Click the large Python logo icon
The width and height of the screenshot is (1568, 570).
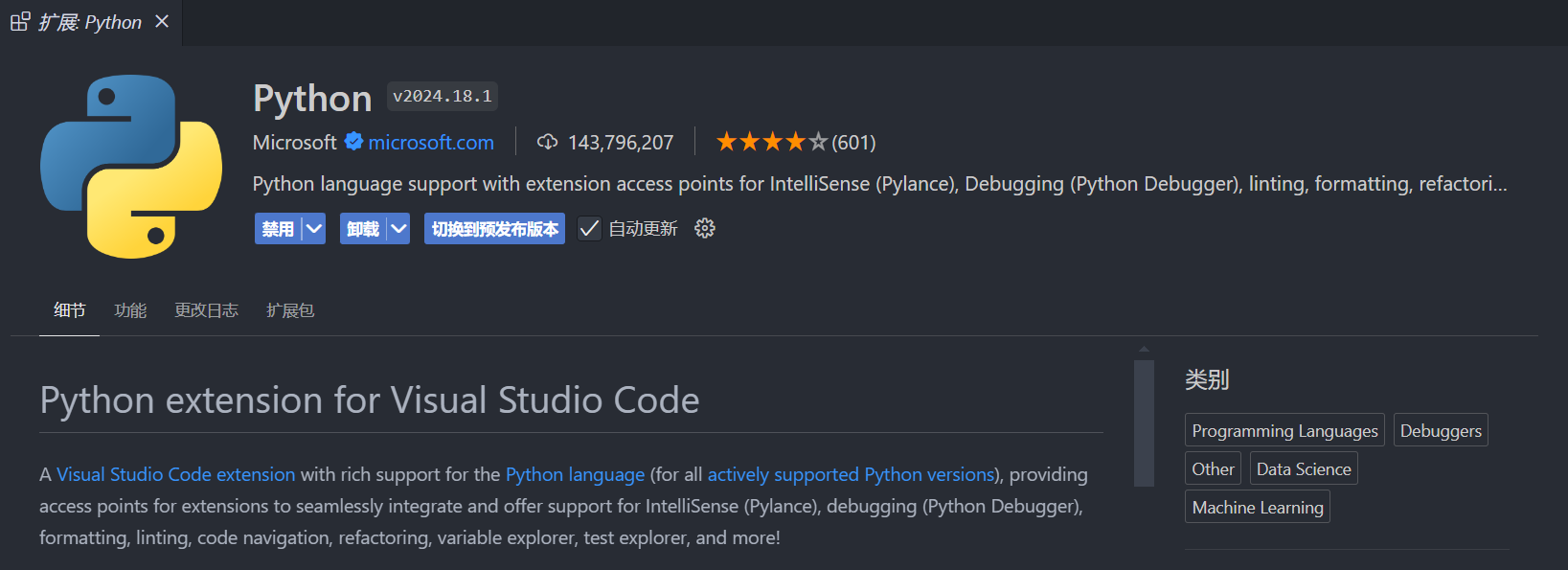[131, 167]
